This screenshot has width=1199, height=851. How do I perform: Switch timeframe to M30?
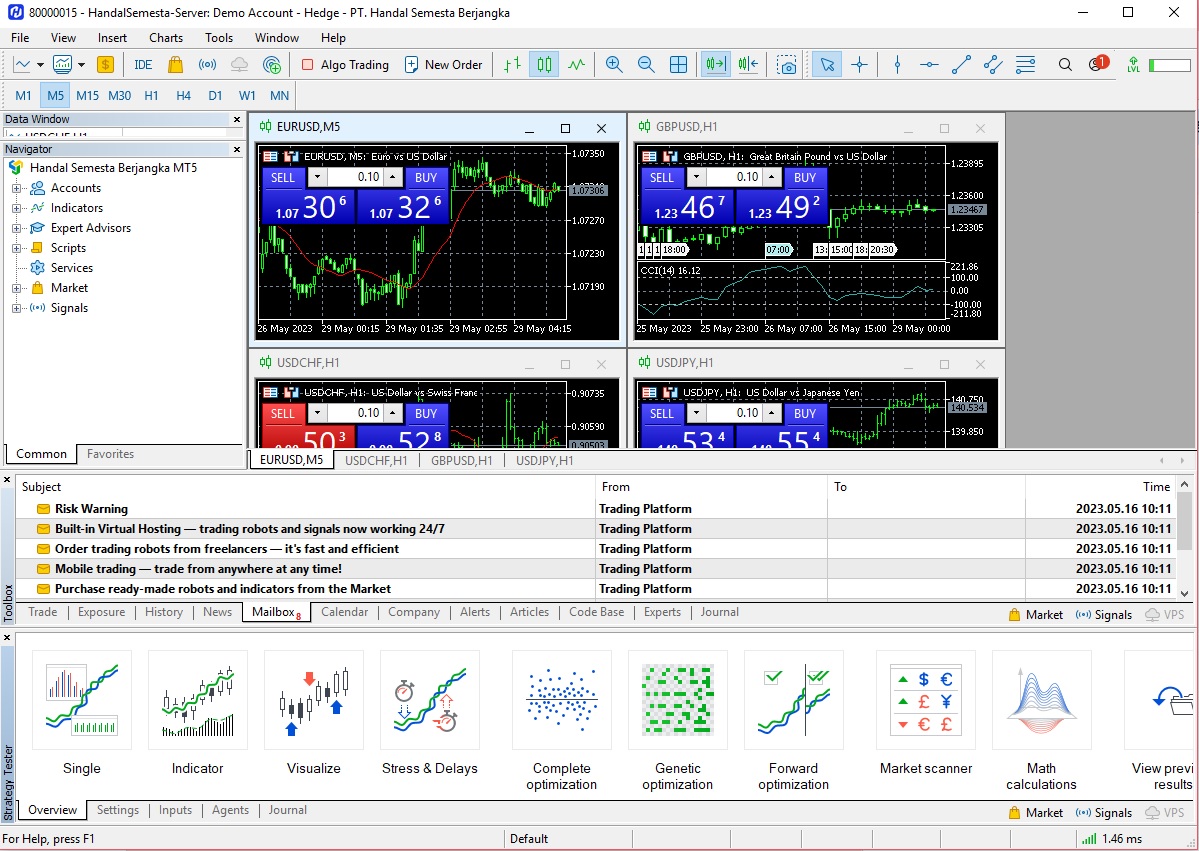(119, 96)
